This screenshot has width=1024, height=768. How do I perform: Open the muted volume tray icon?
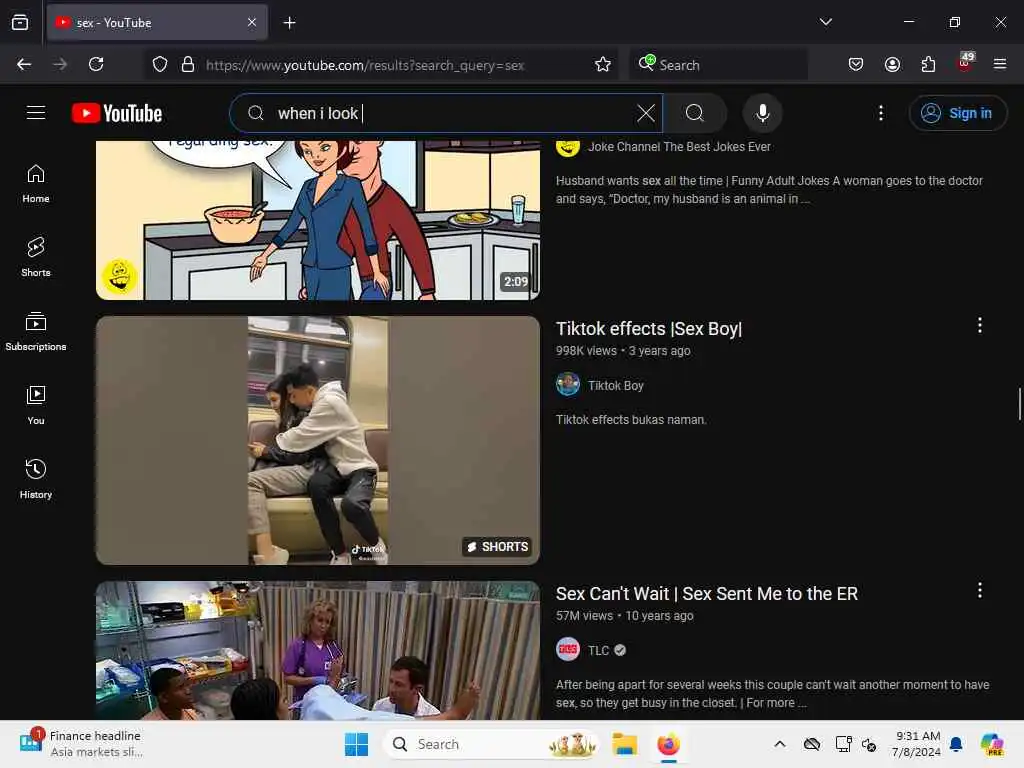(x=869, y=744)
